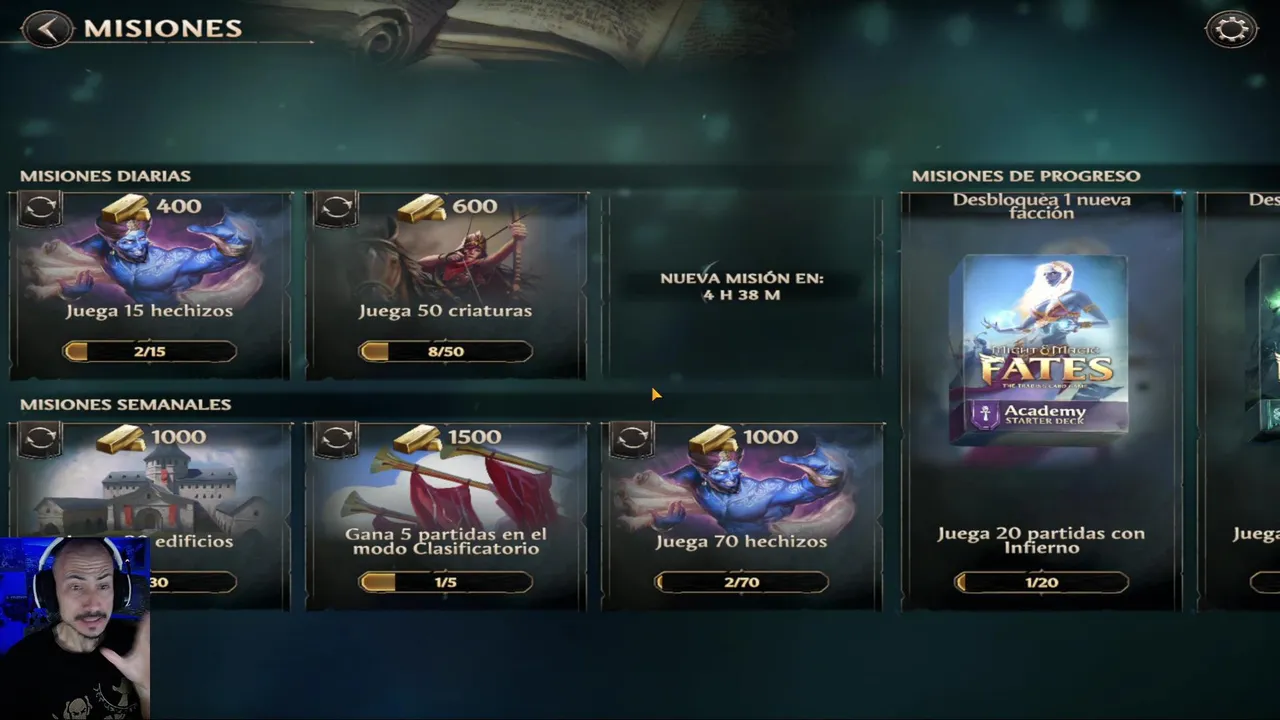Image resolution: width=1280 pixels, height=720 pixels.
Task: Click Gana 5 partidas en el modo Clasificatorio
Action: (x=446, y=541)
